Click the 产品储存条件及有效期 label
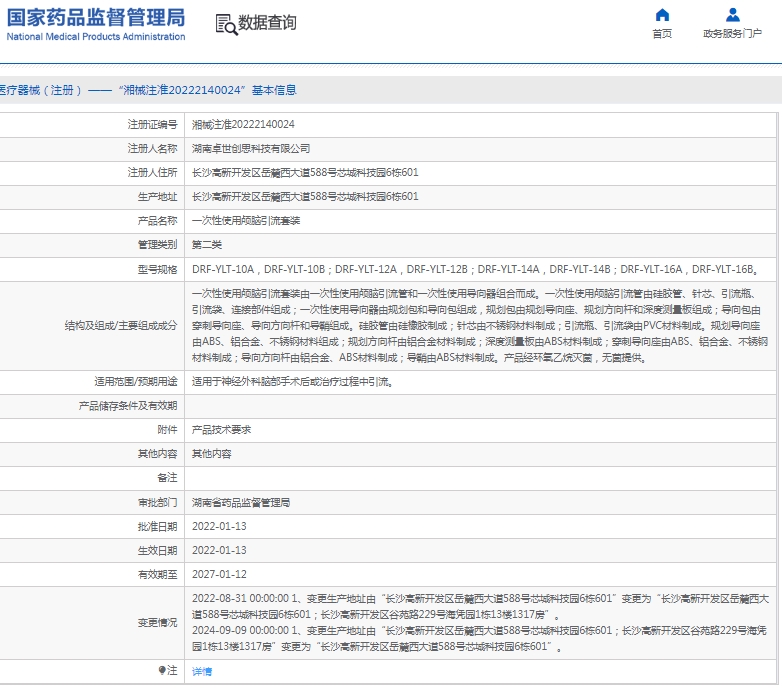Image resolution: width=782 pixels, height=689 pixels. (x=128, y=406)
